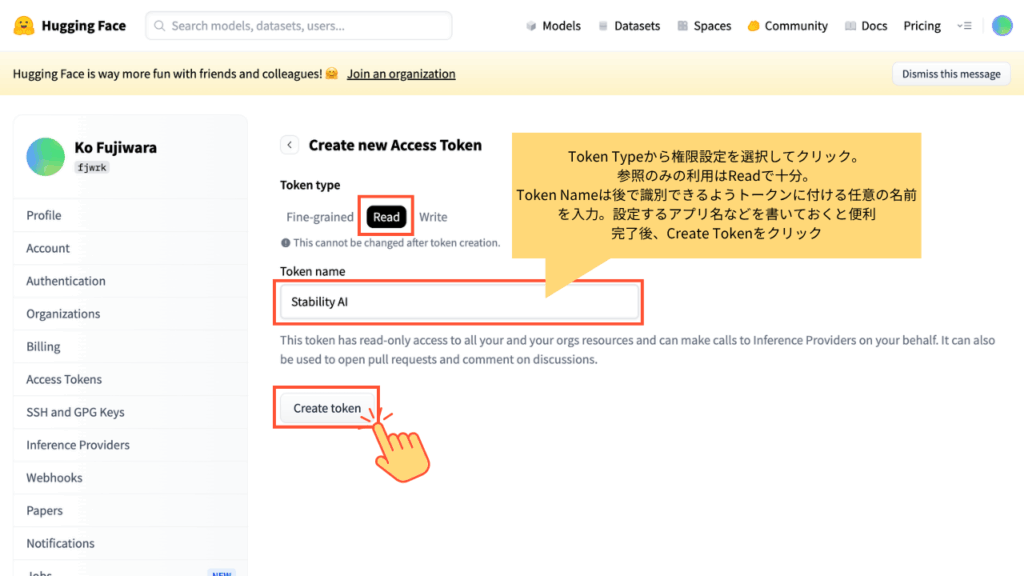Select the Read token type
Image resolution: width=1024 pixels, height=576 pixels.
coord(386,217)
